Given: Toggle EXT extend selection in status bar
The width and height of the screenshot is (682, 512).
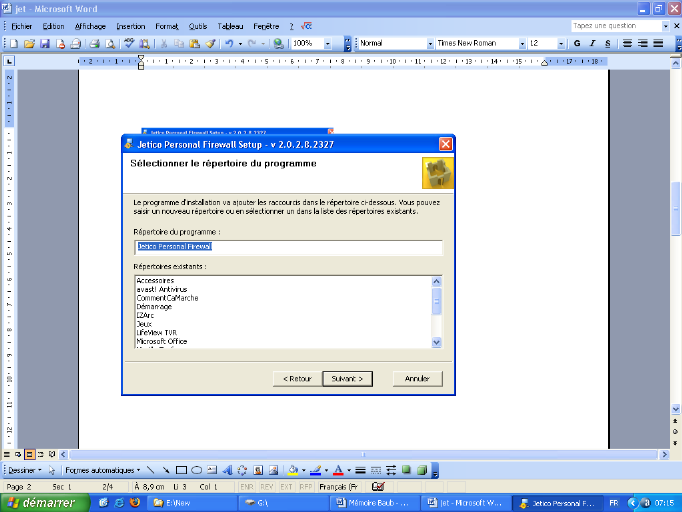Looking at the screenshot, I should 286,487.
